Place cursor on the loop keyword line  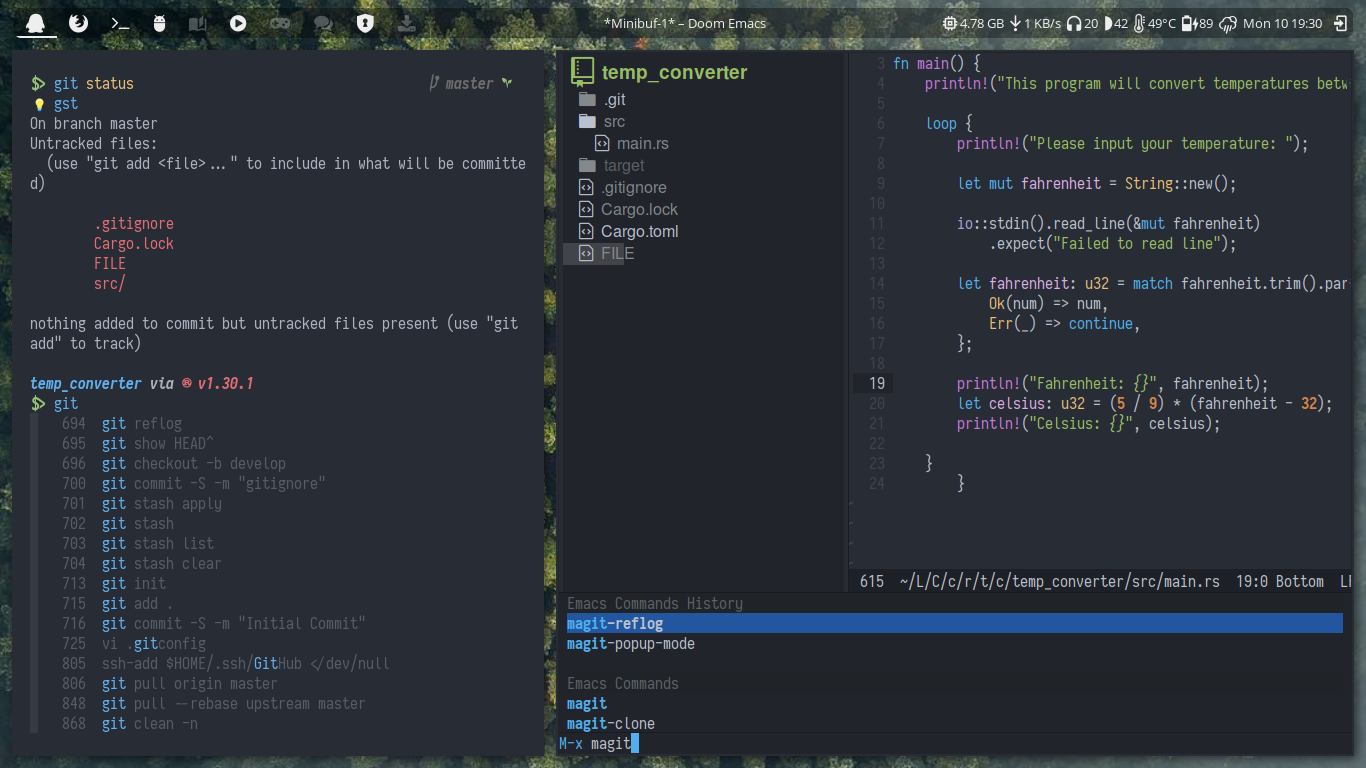click(949, 124)
